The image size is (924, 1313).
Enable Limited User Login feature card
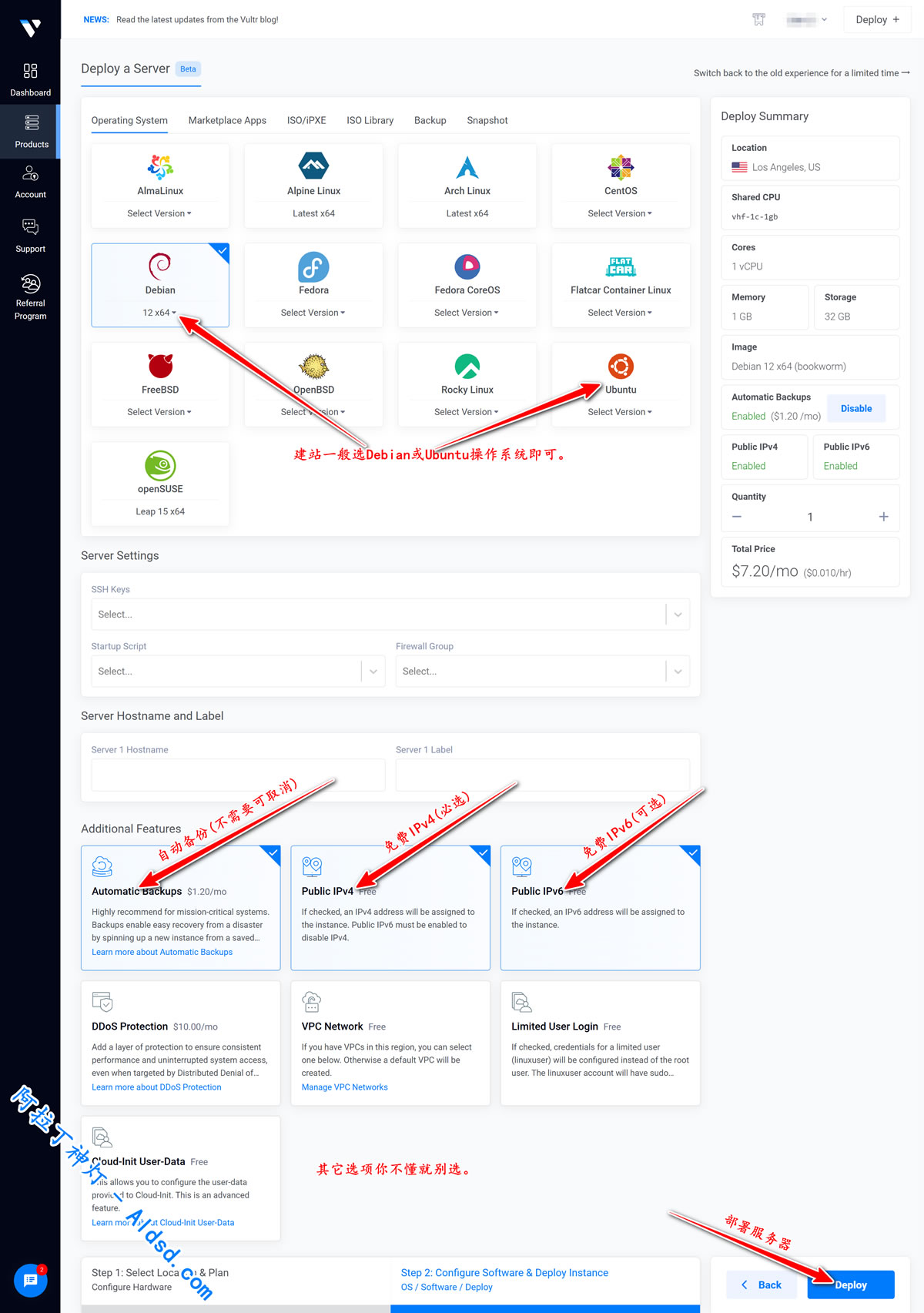click(x=601, y=1043)
